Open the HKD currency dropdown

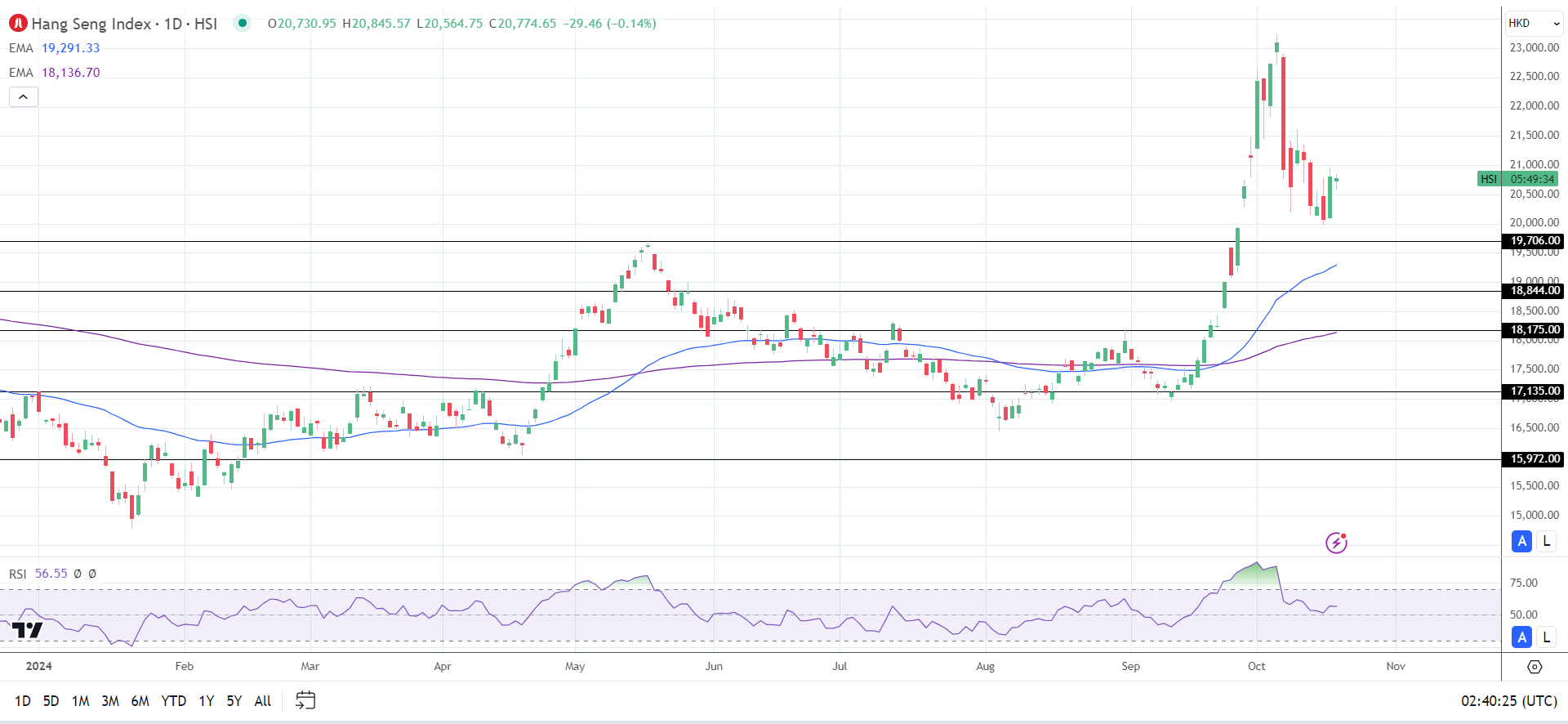point(1534,23)
